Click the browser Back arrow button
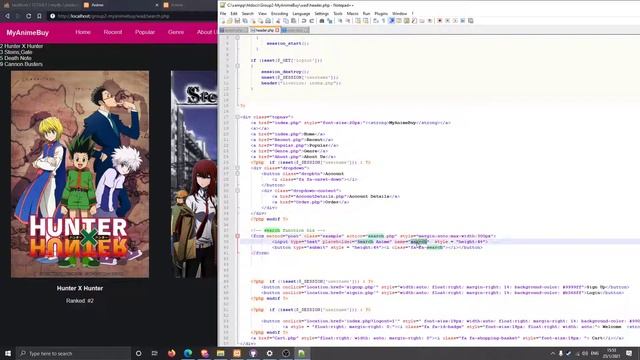Viewport: 640px width, 360px height. [7, 16]
